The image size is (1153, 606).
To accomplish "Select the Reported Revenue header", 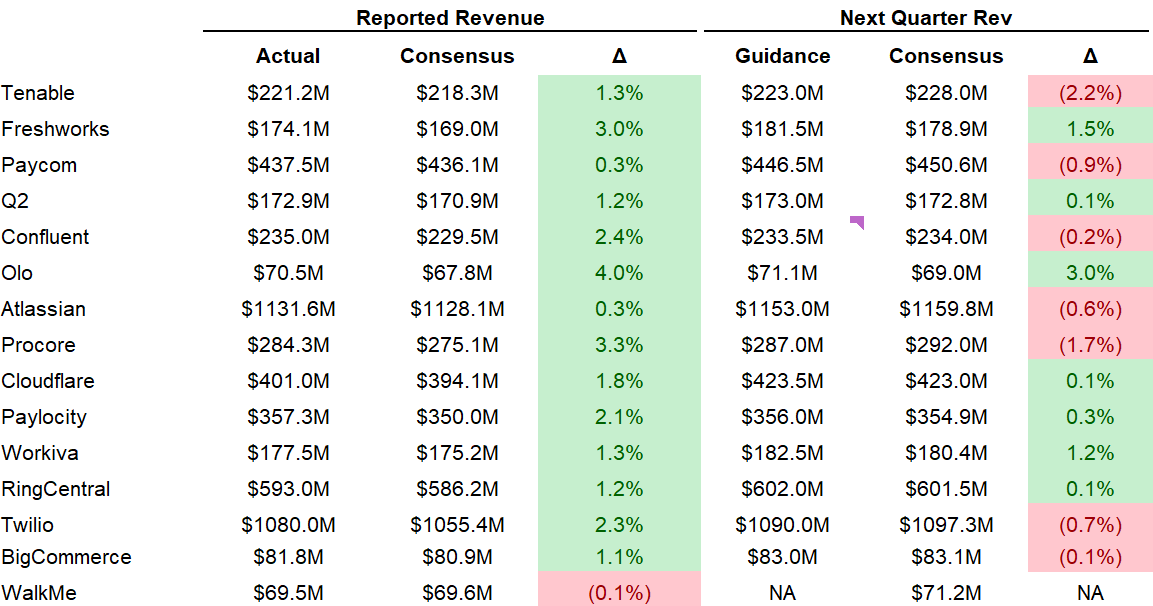I will click(450, 18).
